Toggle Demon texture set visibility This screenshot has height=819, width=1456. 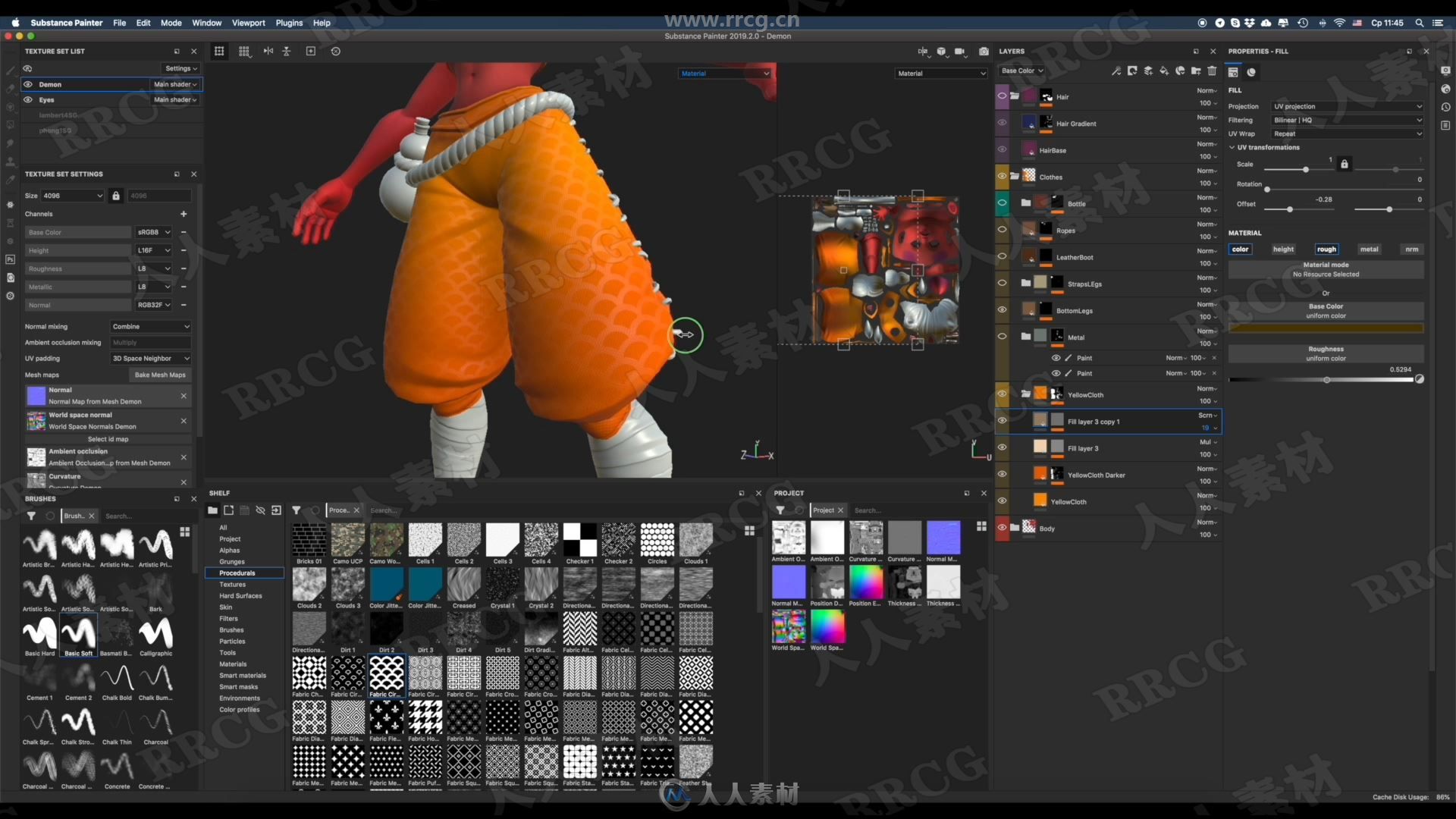click(x=28, y=84)
